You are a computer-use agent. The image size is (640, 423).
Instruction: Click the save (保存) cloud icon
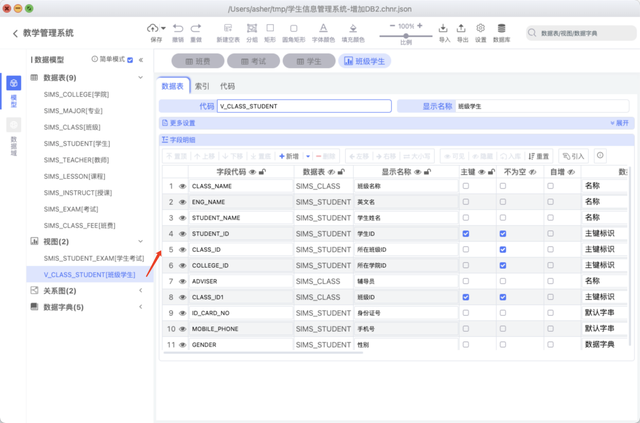click(153, 28)
